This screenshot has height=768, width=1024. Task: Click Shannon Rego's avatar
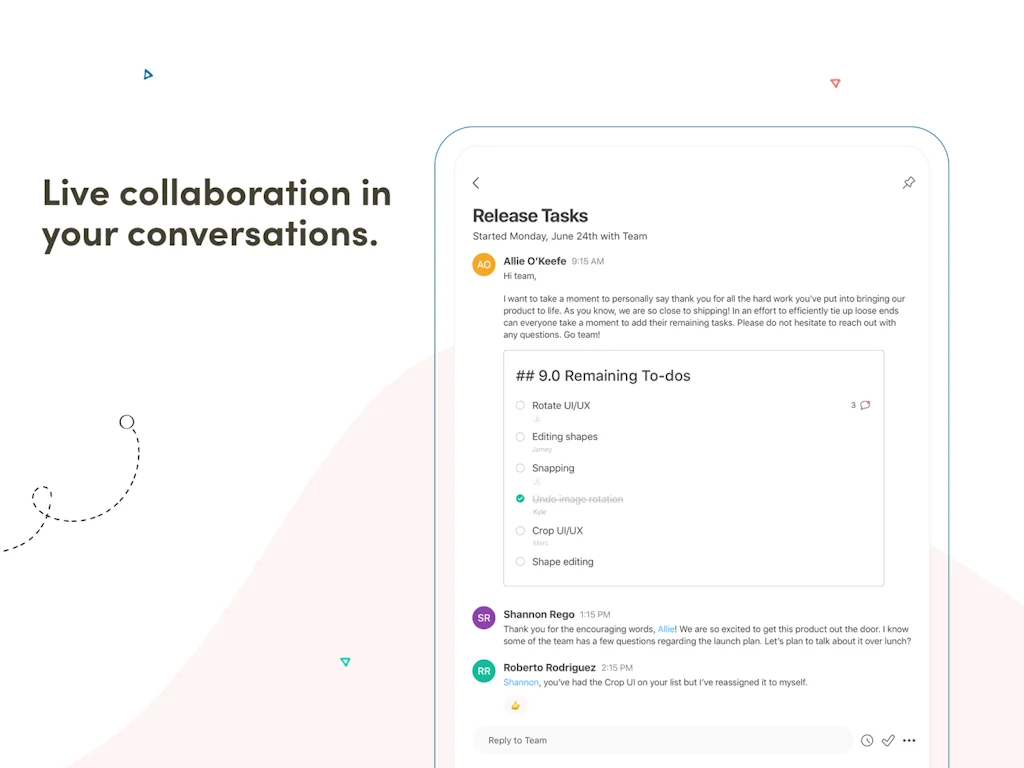click(x=483, y=617)
